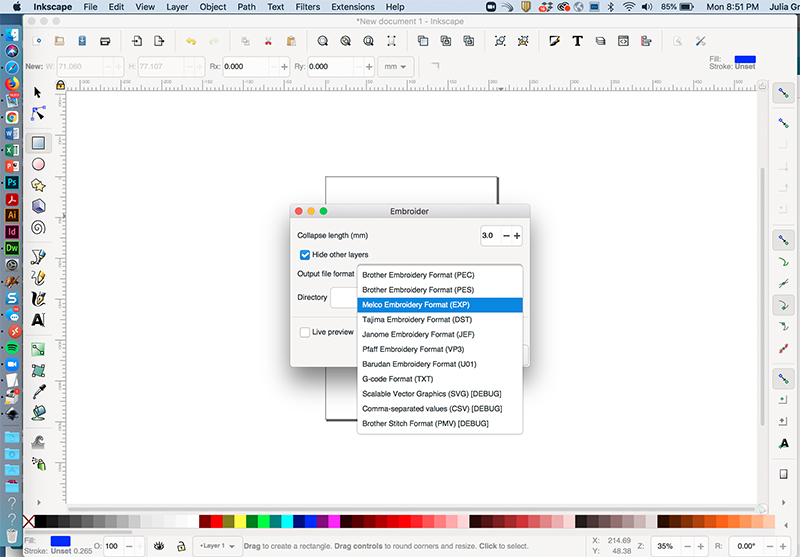Viewport: 800px width, 557px height.
Task: Open the Object menu
Action: coord(213,7)
